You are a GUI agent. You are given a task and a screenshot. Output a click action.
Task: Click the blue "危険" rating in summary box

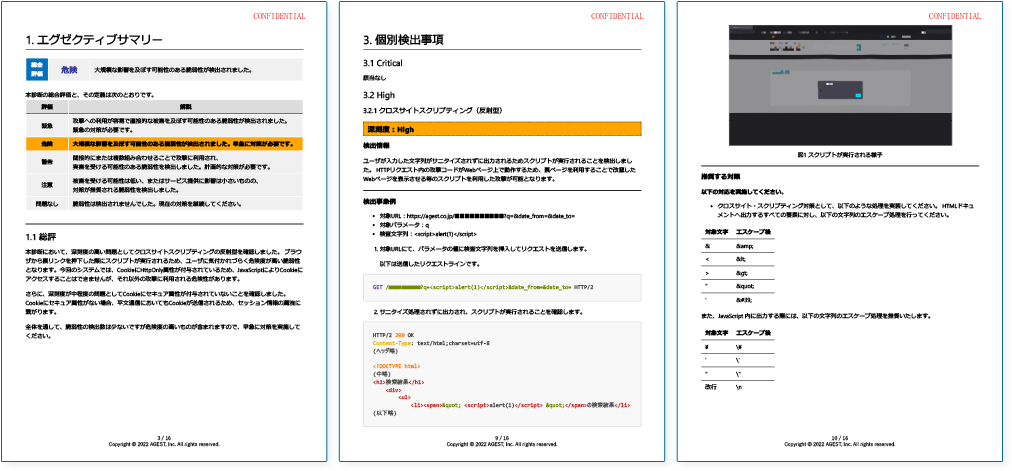pyautogui.click(x=70, y=69)
